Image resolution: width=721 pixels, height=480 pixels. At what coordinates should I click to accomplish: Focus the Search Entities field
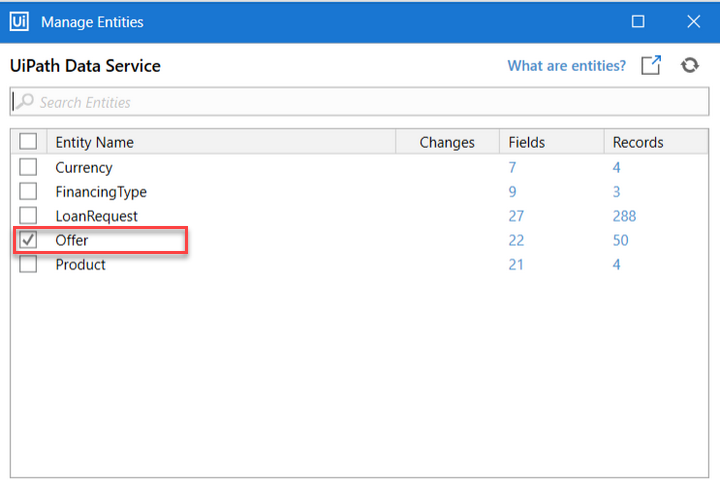coord(360,102)
